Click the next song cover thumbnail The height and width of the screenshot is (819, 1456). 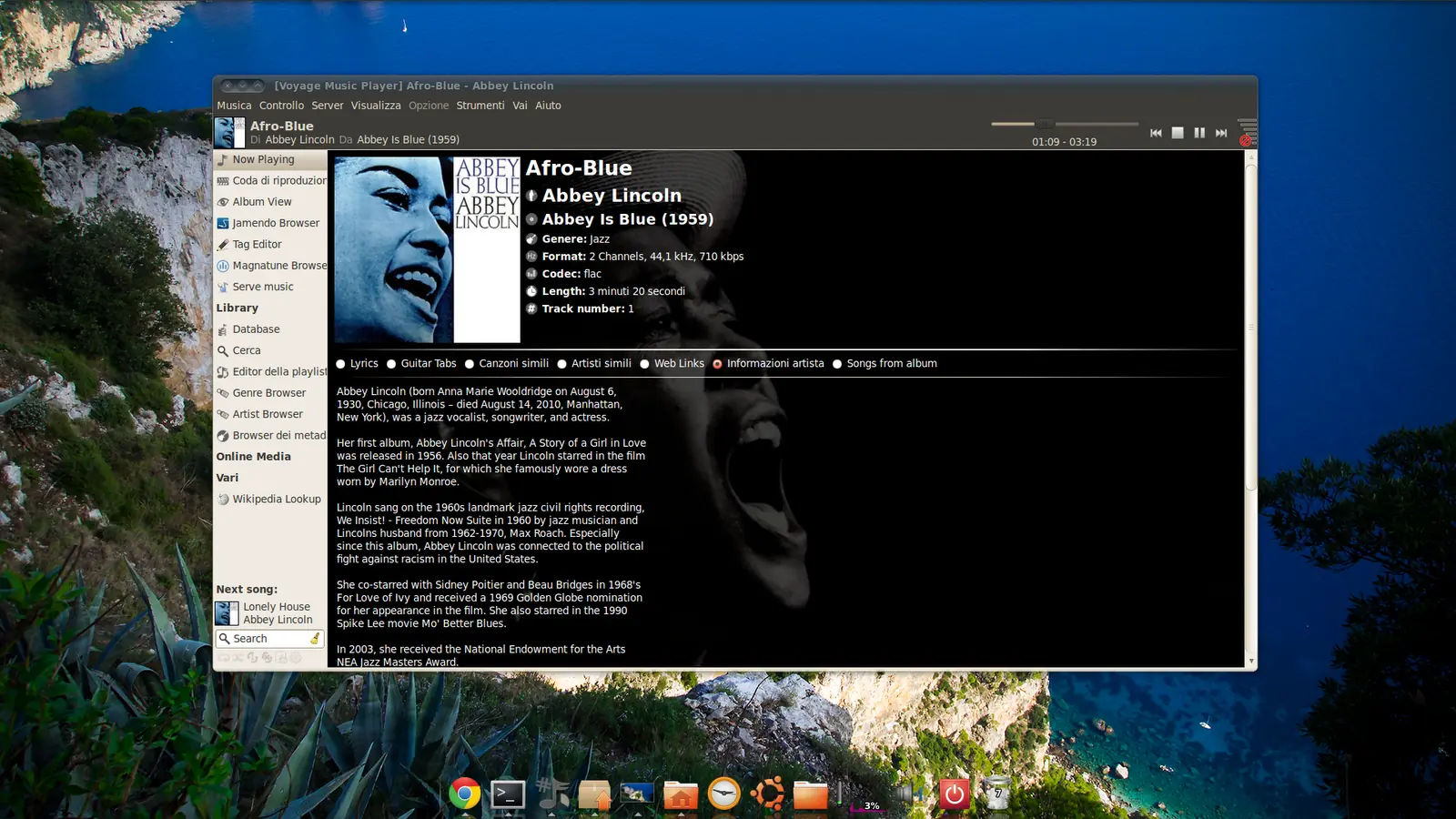pyautogui.click(x=227, y=613)
